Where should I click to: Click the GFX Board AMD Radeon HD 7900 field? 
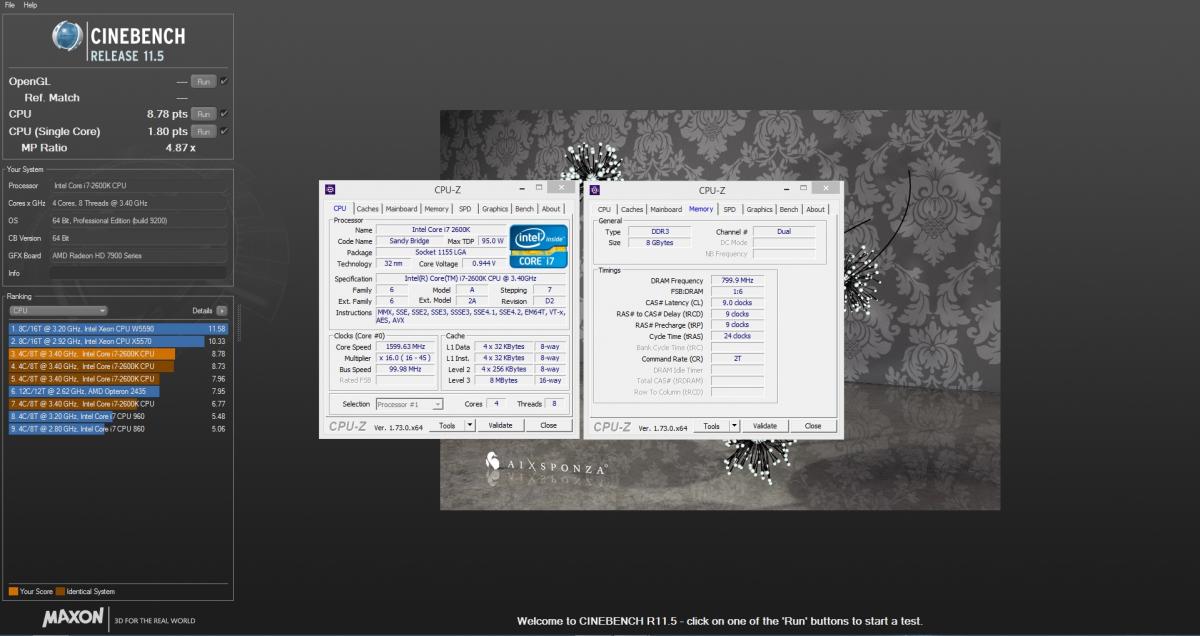coord(139,254)
